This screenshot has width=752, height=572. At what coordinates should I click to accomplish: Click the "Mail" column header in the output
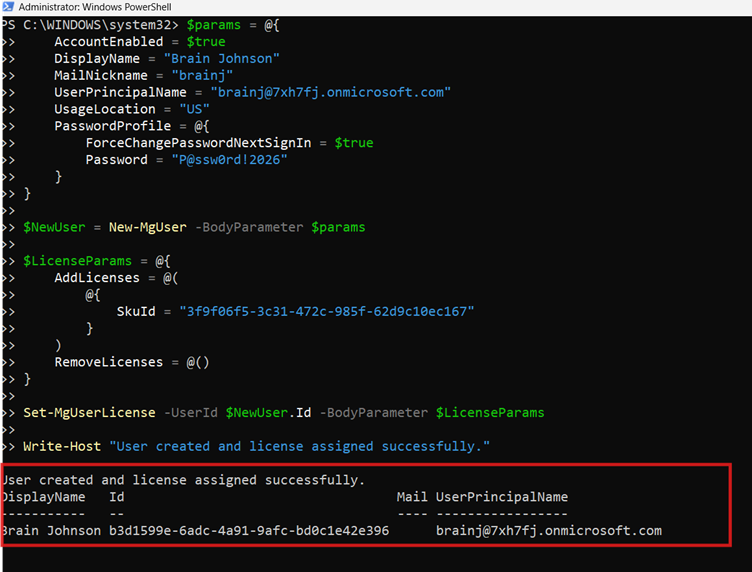point(412,497)
